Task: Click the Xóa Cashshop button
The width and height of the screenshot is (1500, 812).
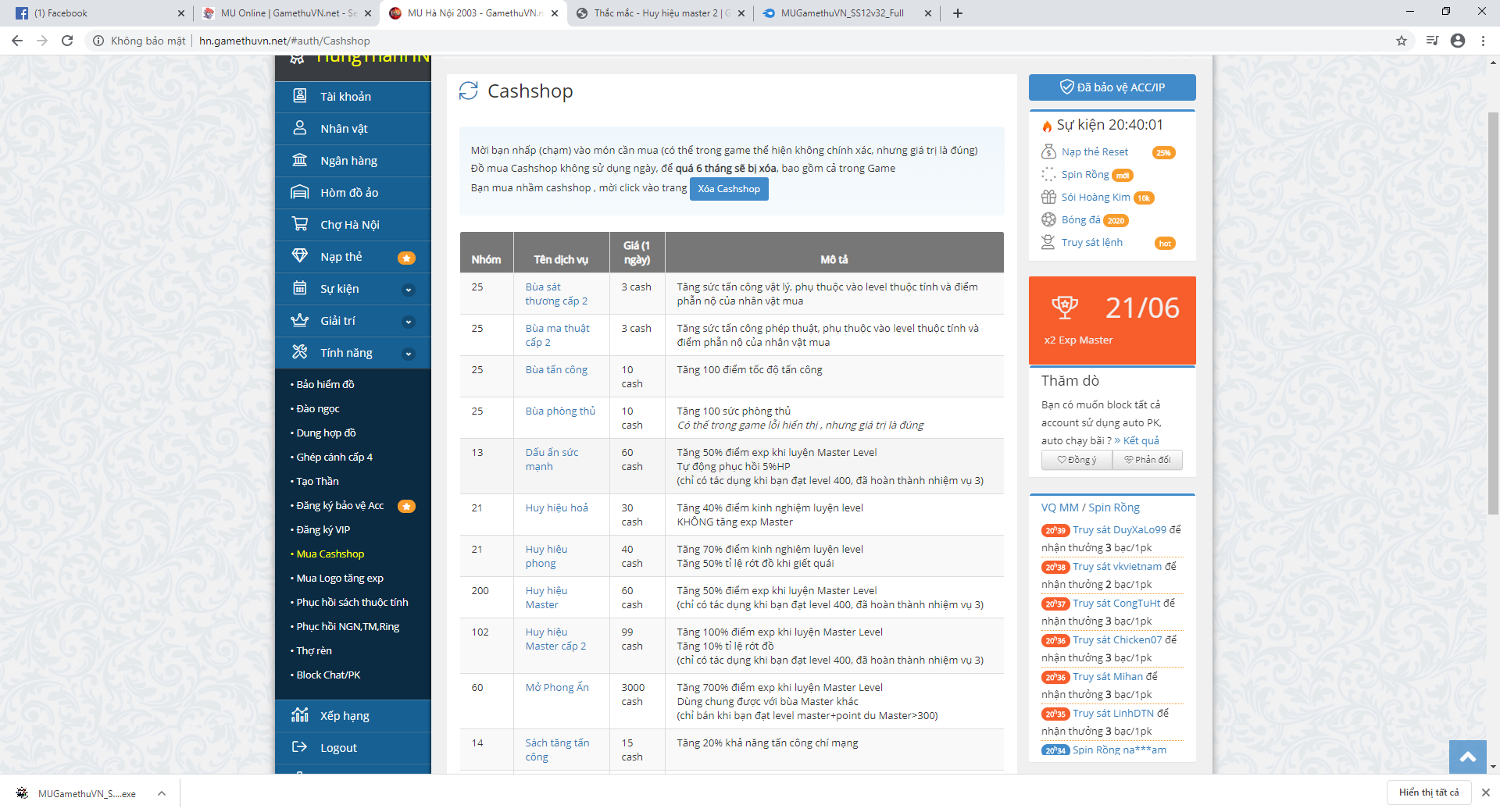Action: (x=728, y=189)
